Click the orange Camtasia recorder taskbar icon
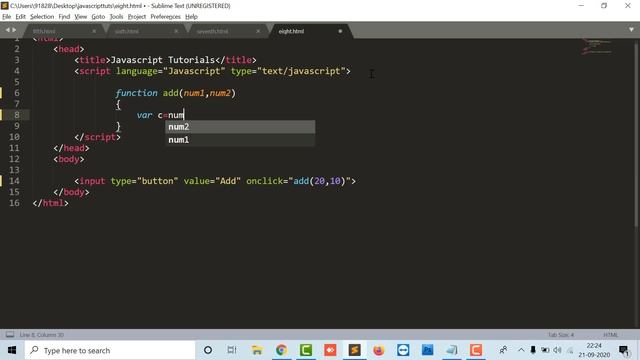 click(476, 350)
